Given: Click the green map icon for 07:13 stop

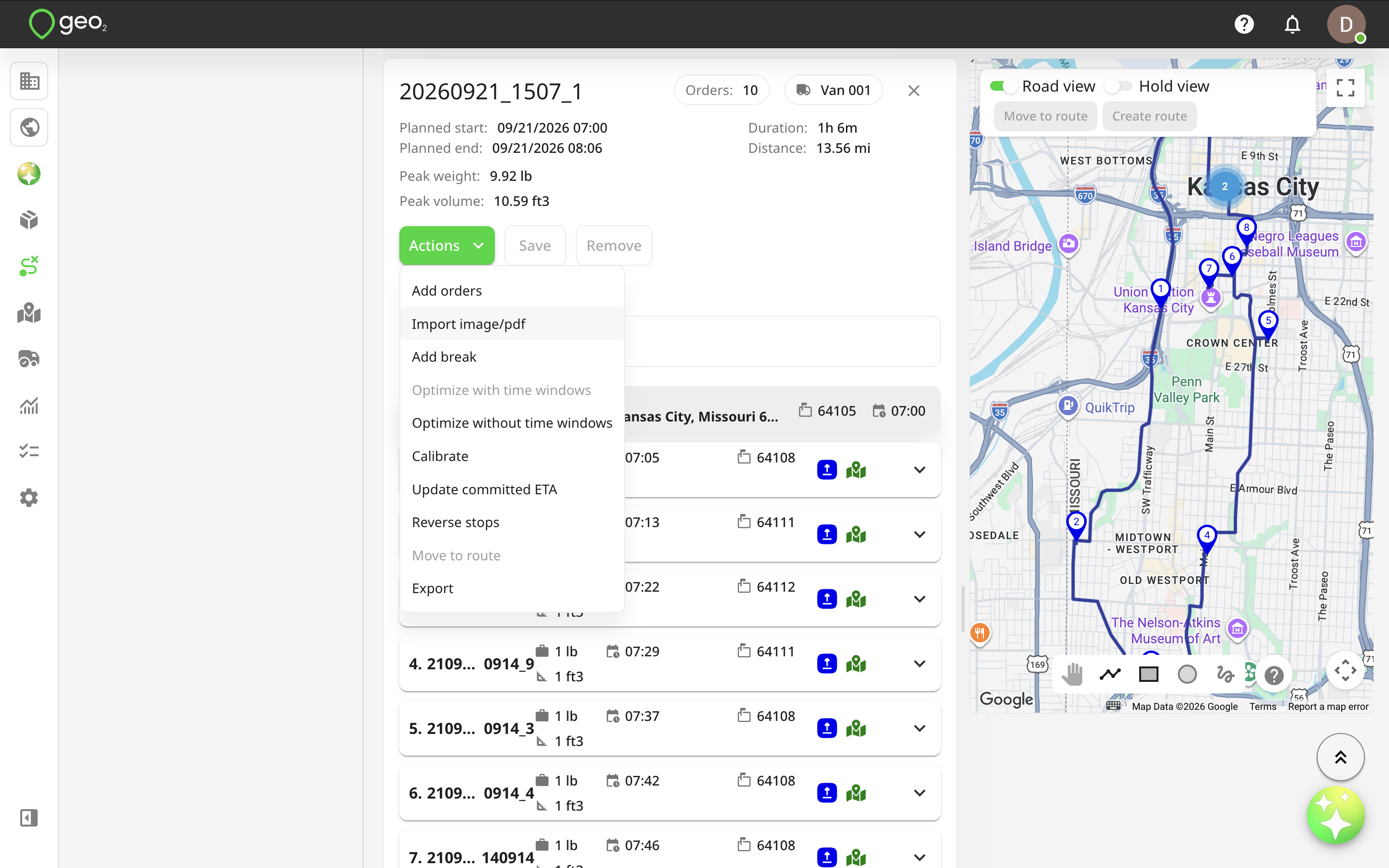Looking at the screenshot, I should 856,535.
